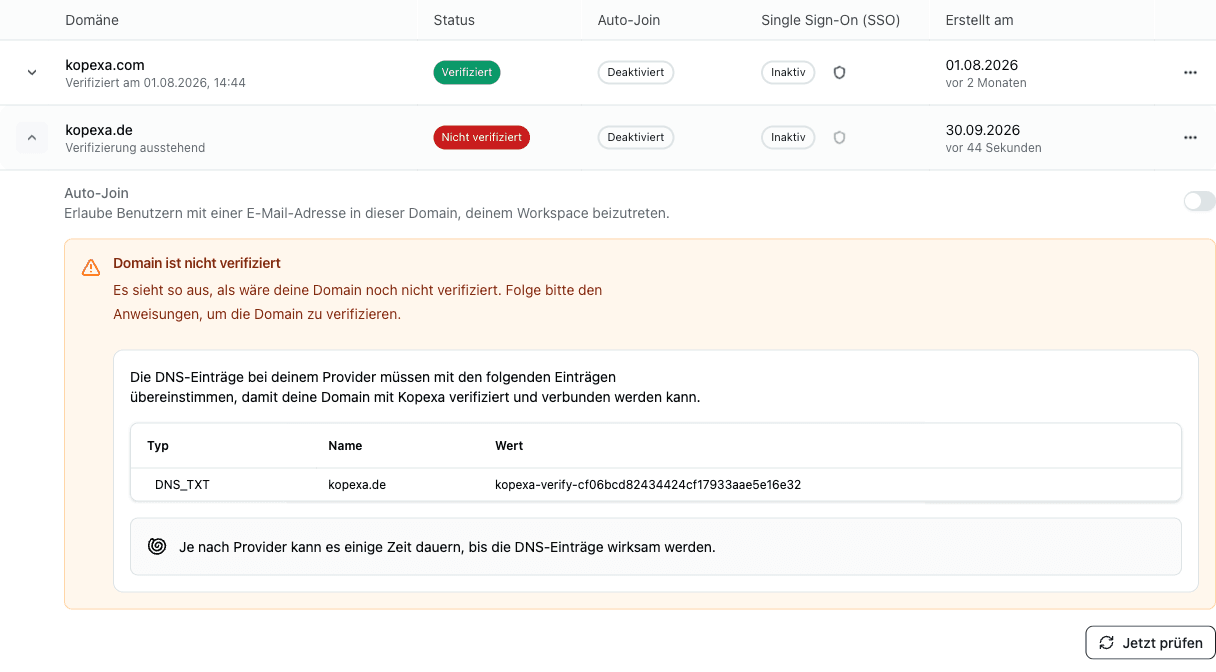Click the Verifizierung ausstehend subtitle
1216x672 pixels.
tap(135, 148)
